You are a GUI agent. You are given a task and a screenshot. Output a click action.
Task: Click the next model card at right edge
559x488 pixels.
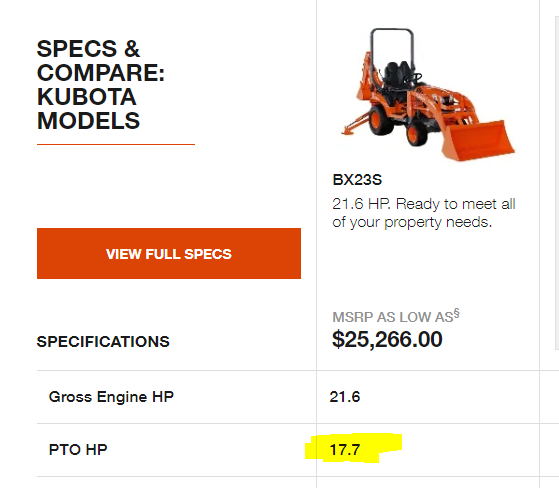coord(557,178)
